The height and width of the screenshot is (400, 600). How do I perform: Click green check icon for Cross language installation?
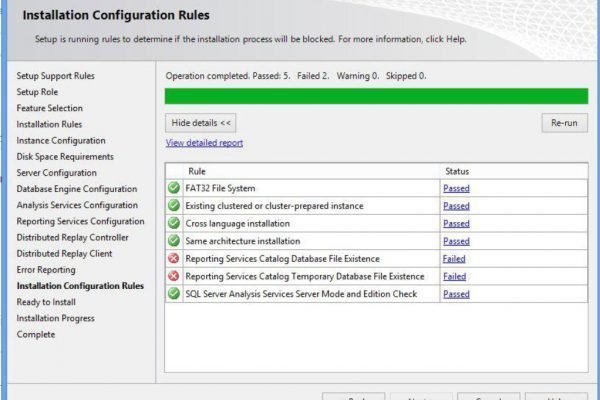point(174,223)
